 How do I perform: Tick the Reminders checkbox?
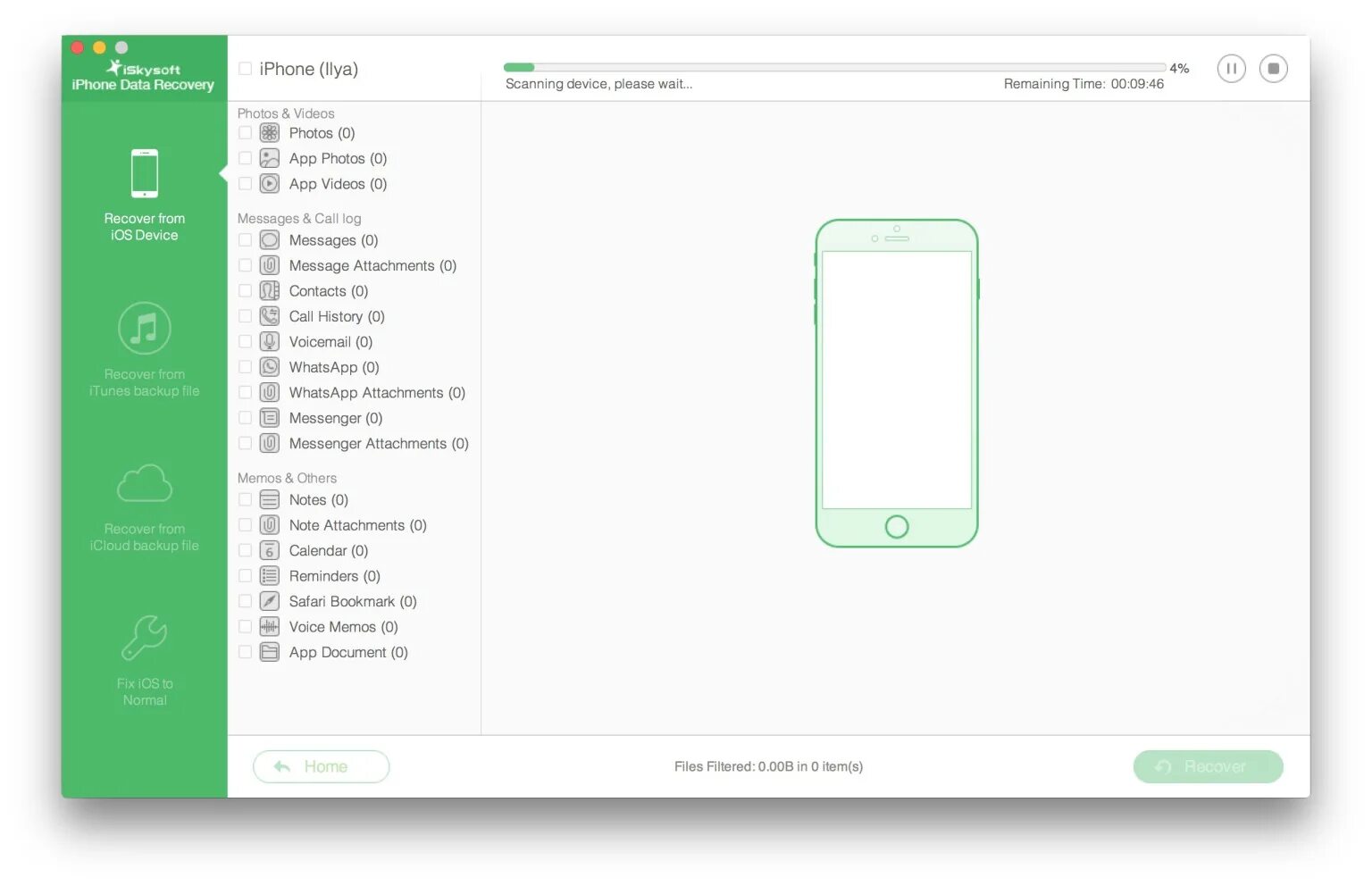[x=245, y=576]
